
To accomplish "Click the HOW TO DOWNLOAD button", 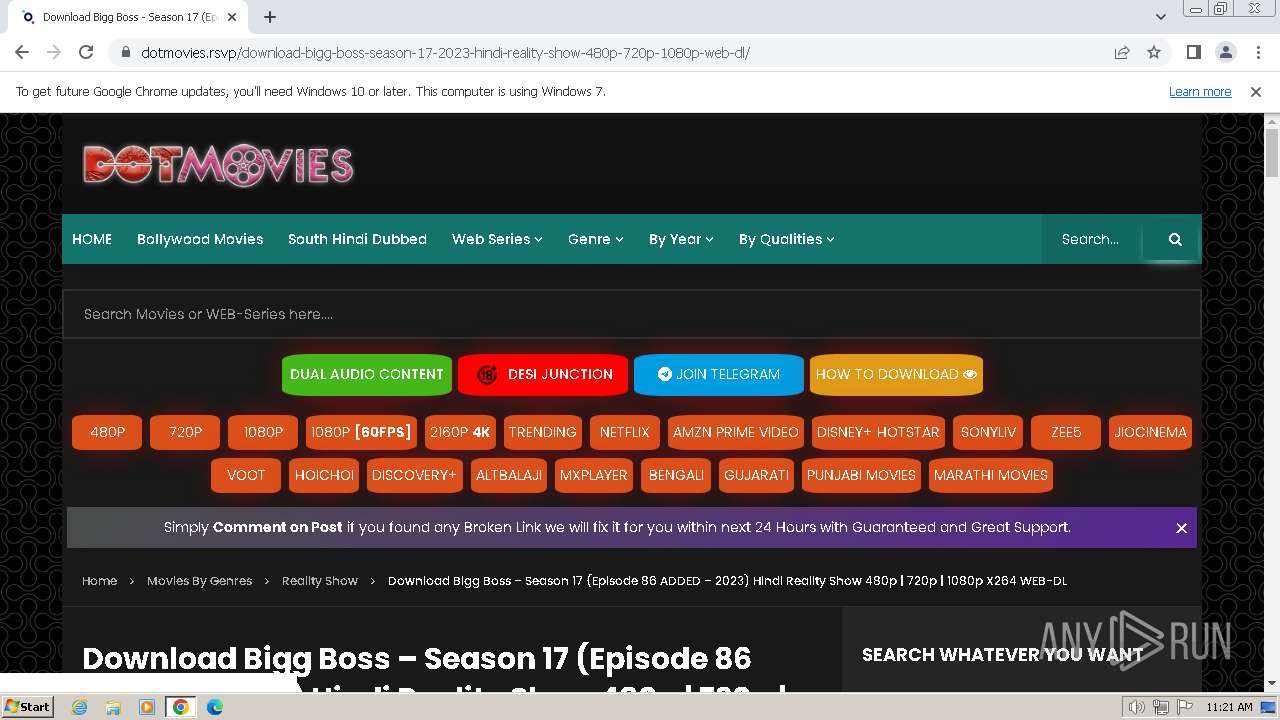I will (896, 374).
